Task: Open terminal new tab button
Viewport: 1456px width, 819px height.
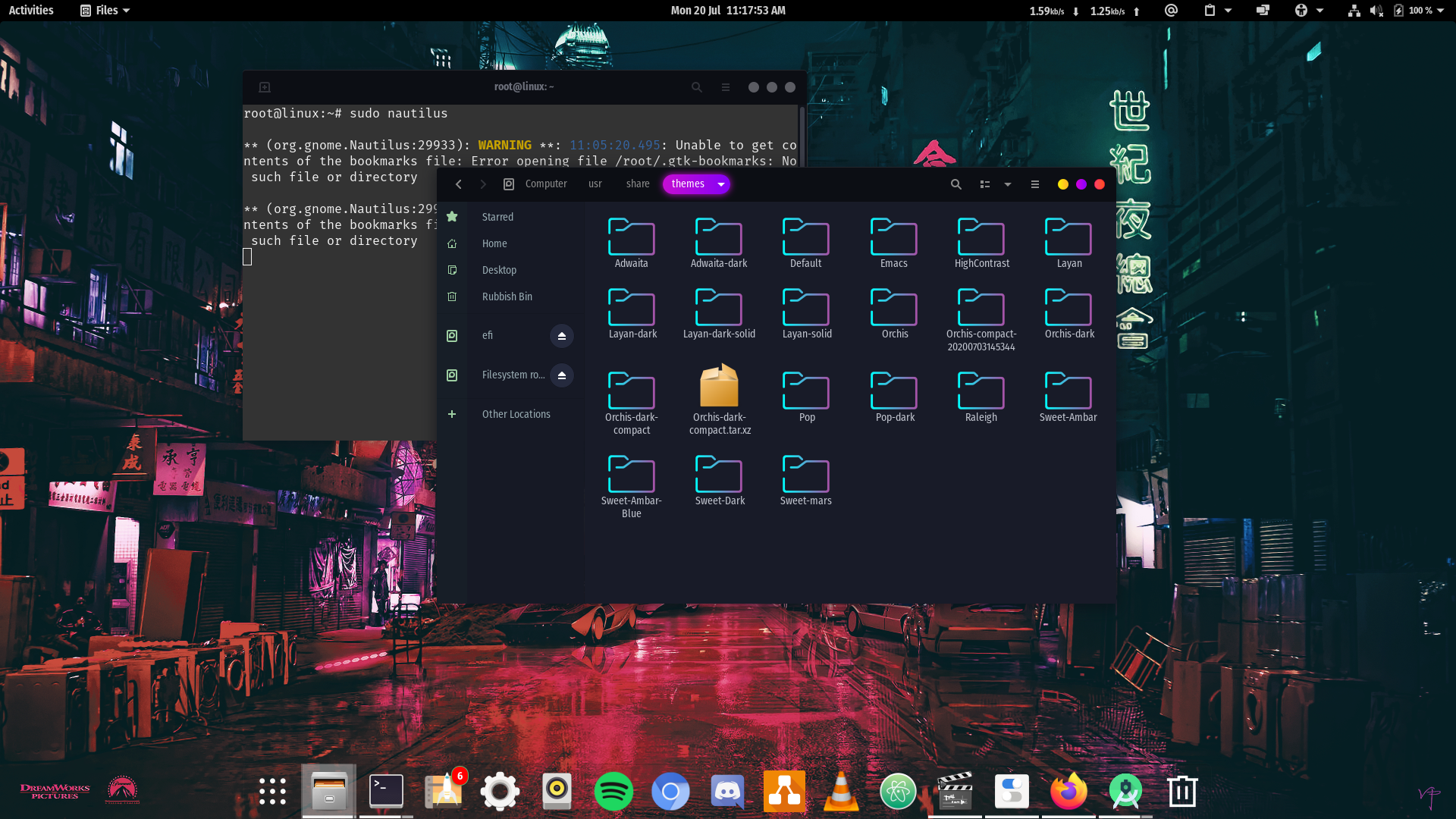Action: tap(264, 87)
